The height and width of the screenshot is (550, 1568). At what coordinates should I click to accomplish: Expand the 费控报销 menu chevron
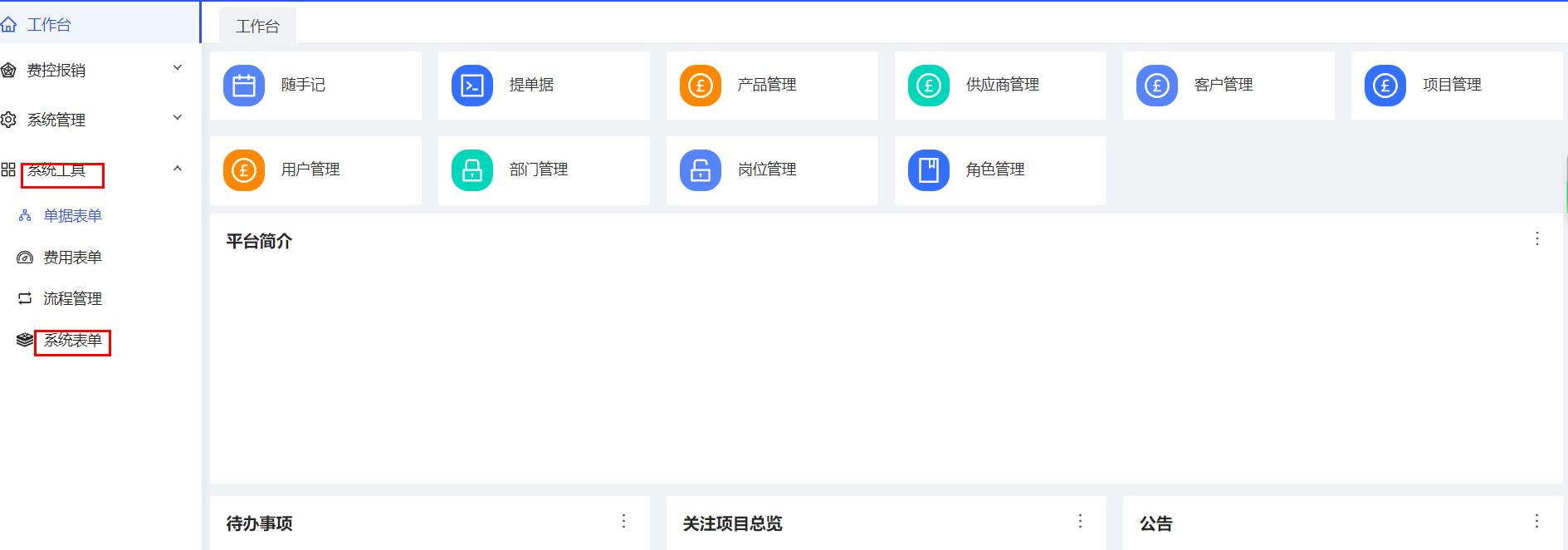(x=177, y=68)
